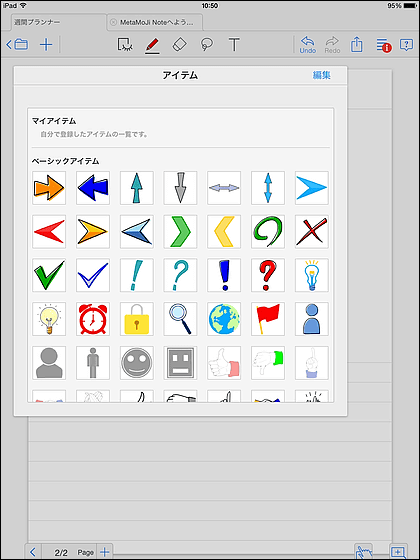420x560 pixels.
Task: Select the Lasso tool
Action: 207,45
